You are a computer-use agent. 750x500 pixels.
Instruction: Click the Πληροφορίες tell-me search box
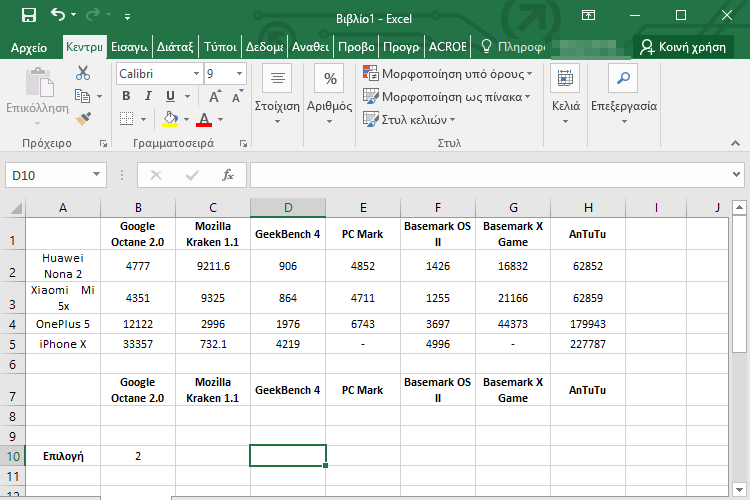513,47
